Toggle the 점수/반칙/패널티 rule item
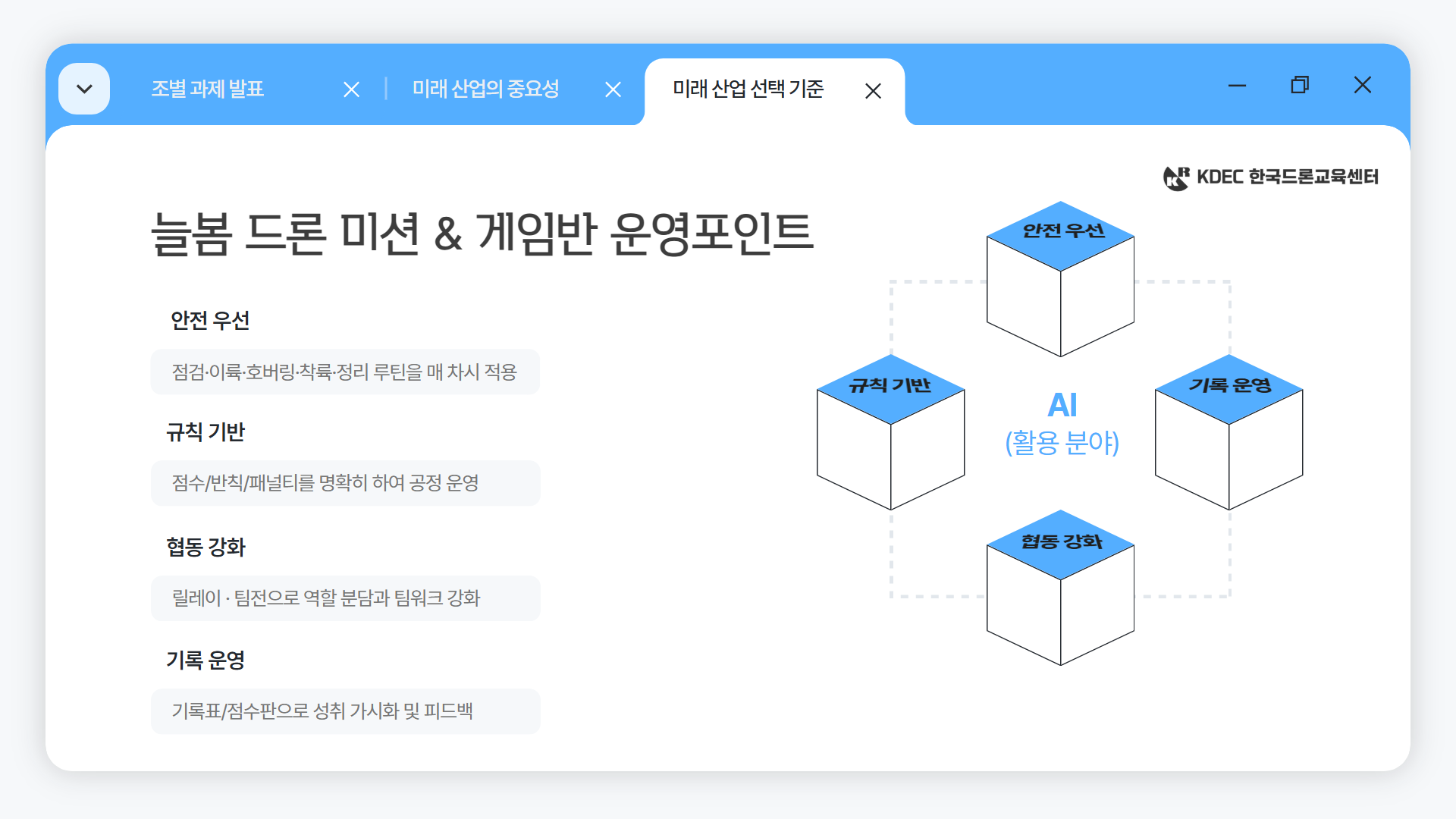The width and height of the screenshot is (1456, 819). [346, 482]
